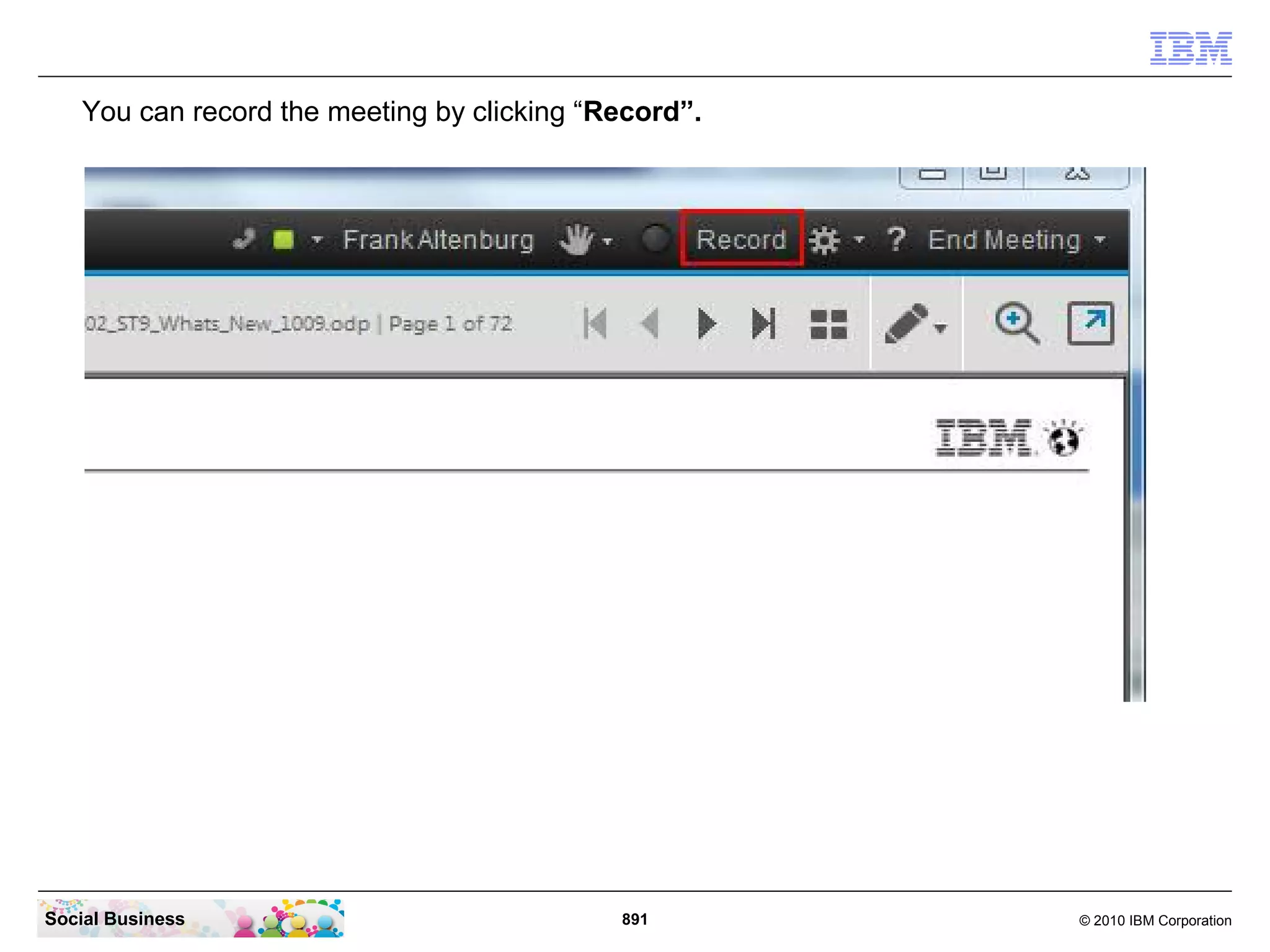Click the Page 1 of 72 indicator
The height and width of the screenshot is (952, 1270).
[x=451, y=324]
